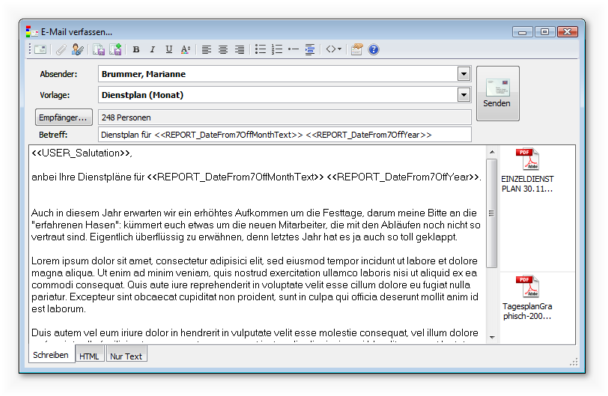
Task: Click the save-as template icon with green marker
Action: [x=116, y=50]
